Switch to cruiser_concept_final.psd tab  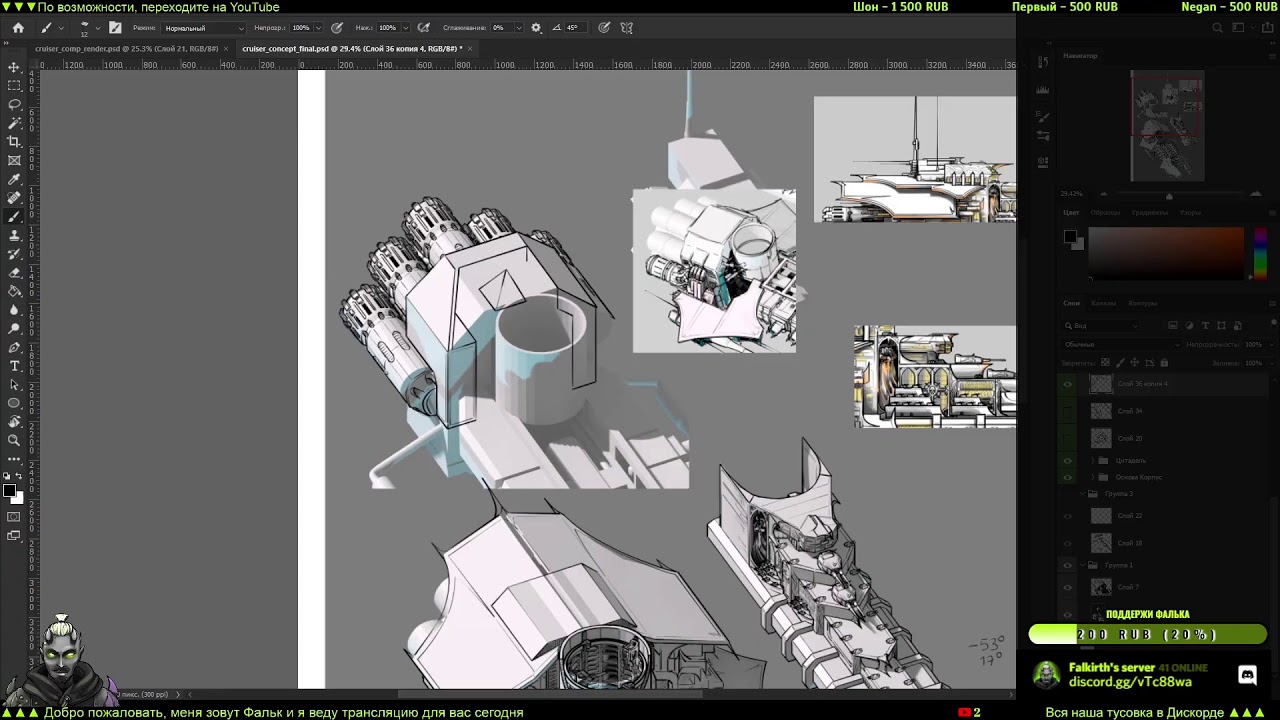[x=350, y=48]
